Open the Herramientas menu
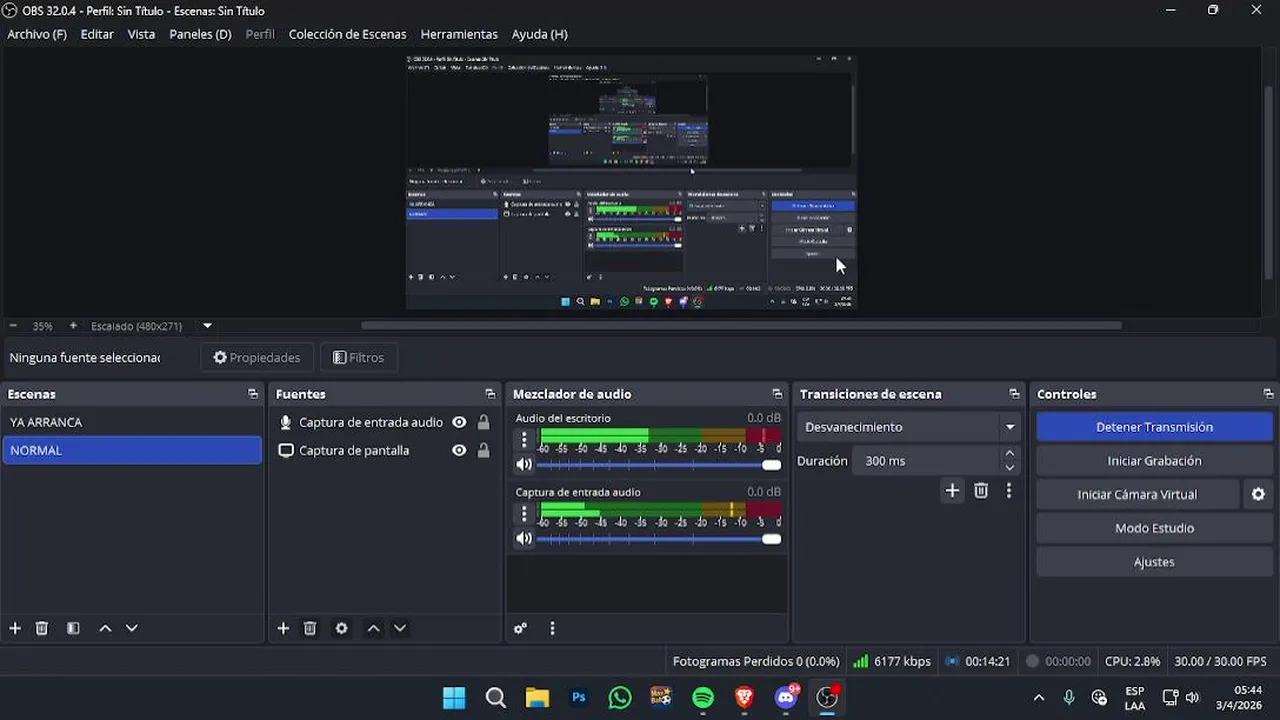Viewport: 1280px width, 720px height. (459, 34)
